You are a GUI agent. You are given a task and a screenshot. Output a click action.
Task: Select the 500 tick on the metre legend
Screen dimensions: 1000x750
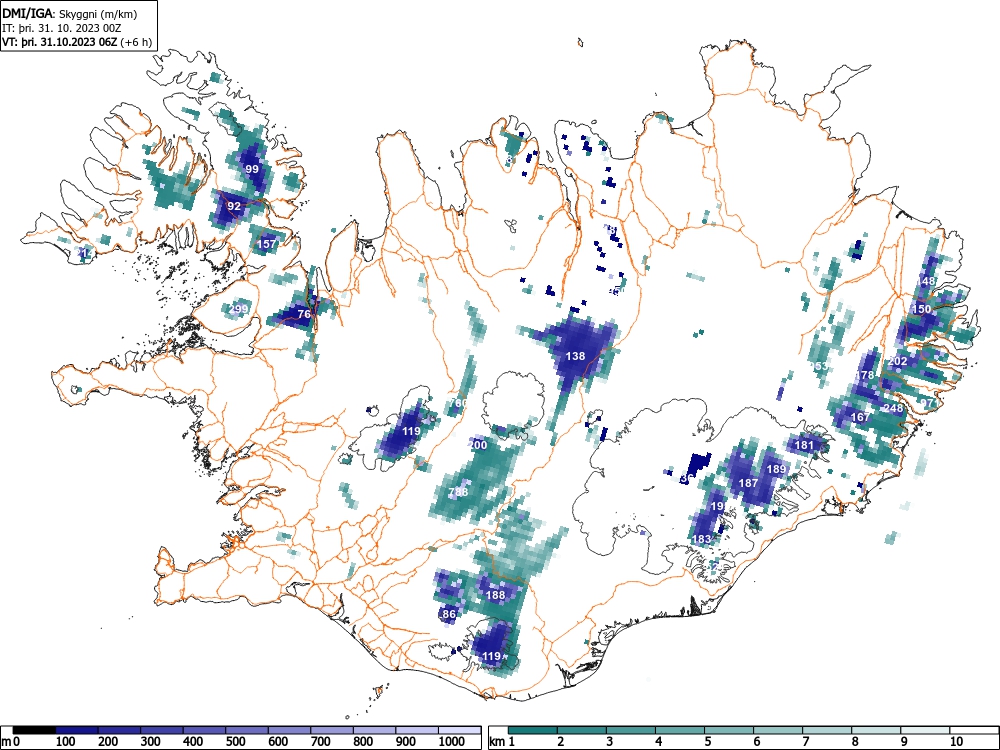(236, 742)
